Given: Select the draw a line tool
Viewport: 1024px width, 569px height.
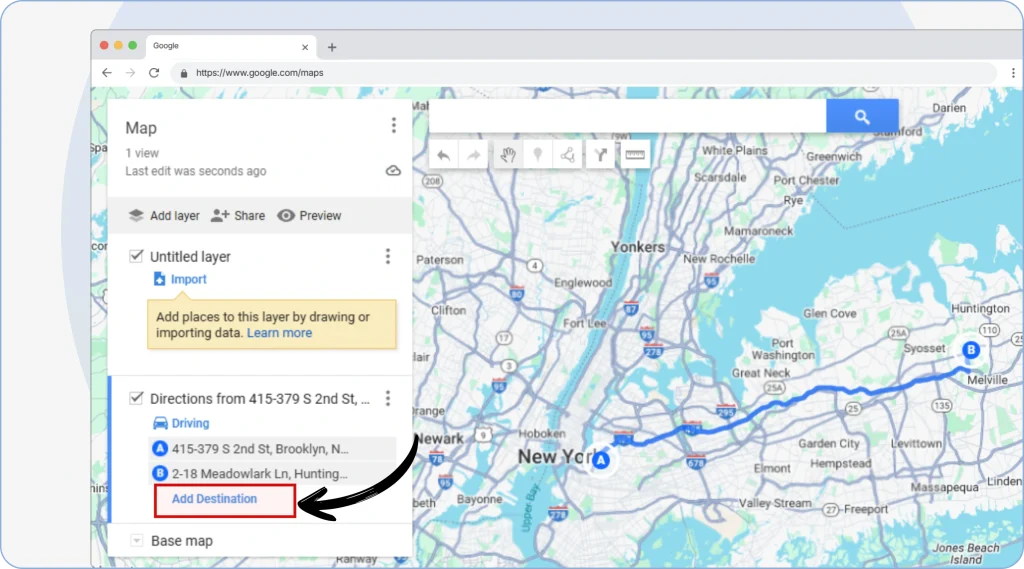Looking at the screenshot, I should [x=568, y=155].
